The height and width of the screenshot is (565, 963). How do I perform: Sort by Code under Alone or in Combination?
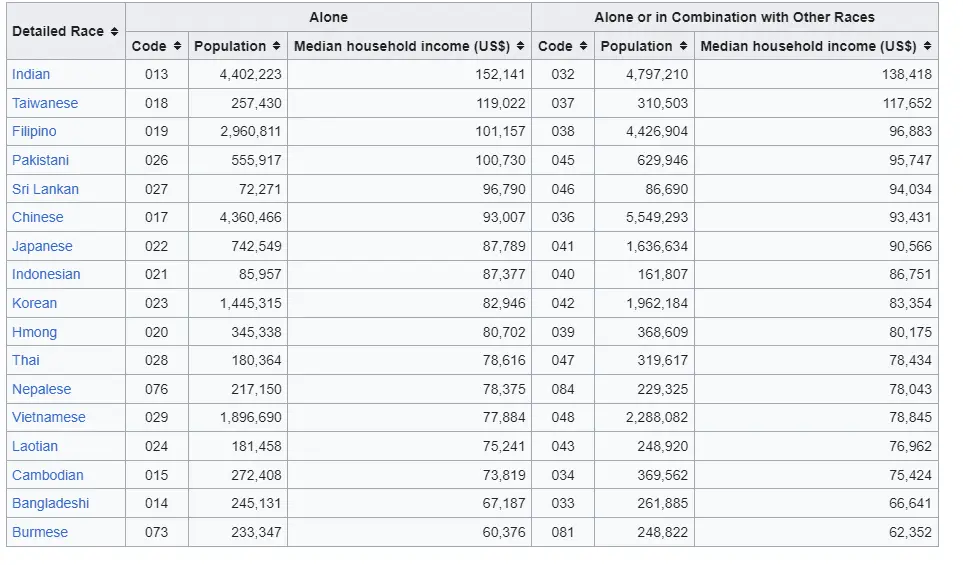[583, 46]
